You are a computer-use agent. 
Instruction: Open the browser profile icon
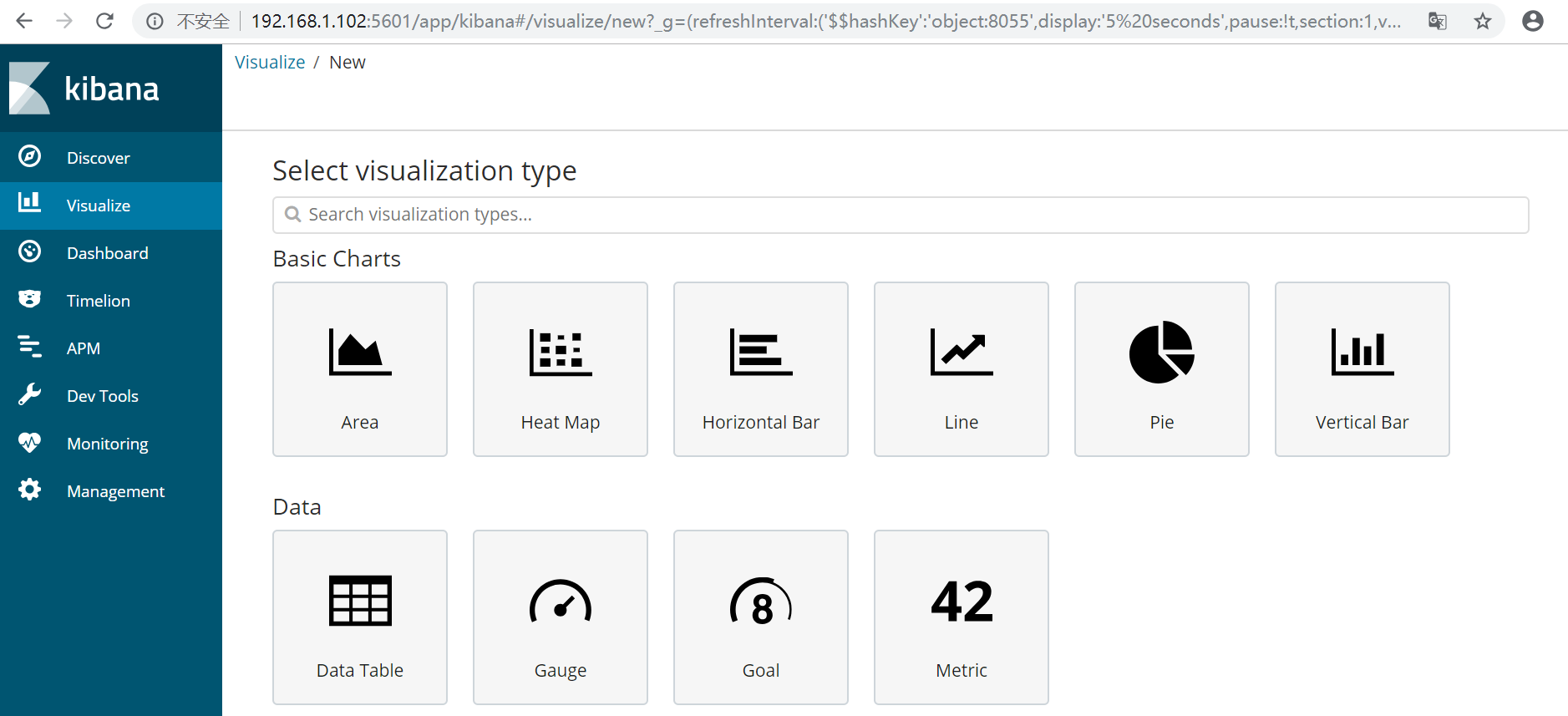[1533, 21]
